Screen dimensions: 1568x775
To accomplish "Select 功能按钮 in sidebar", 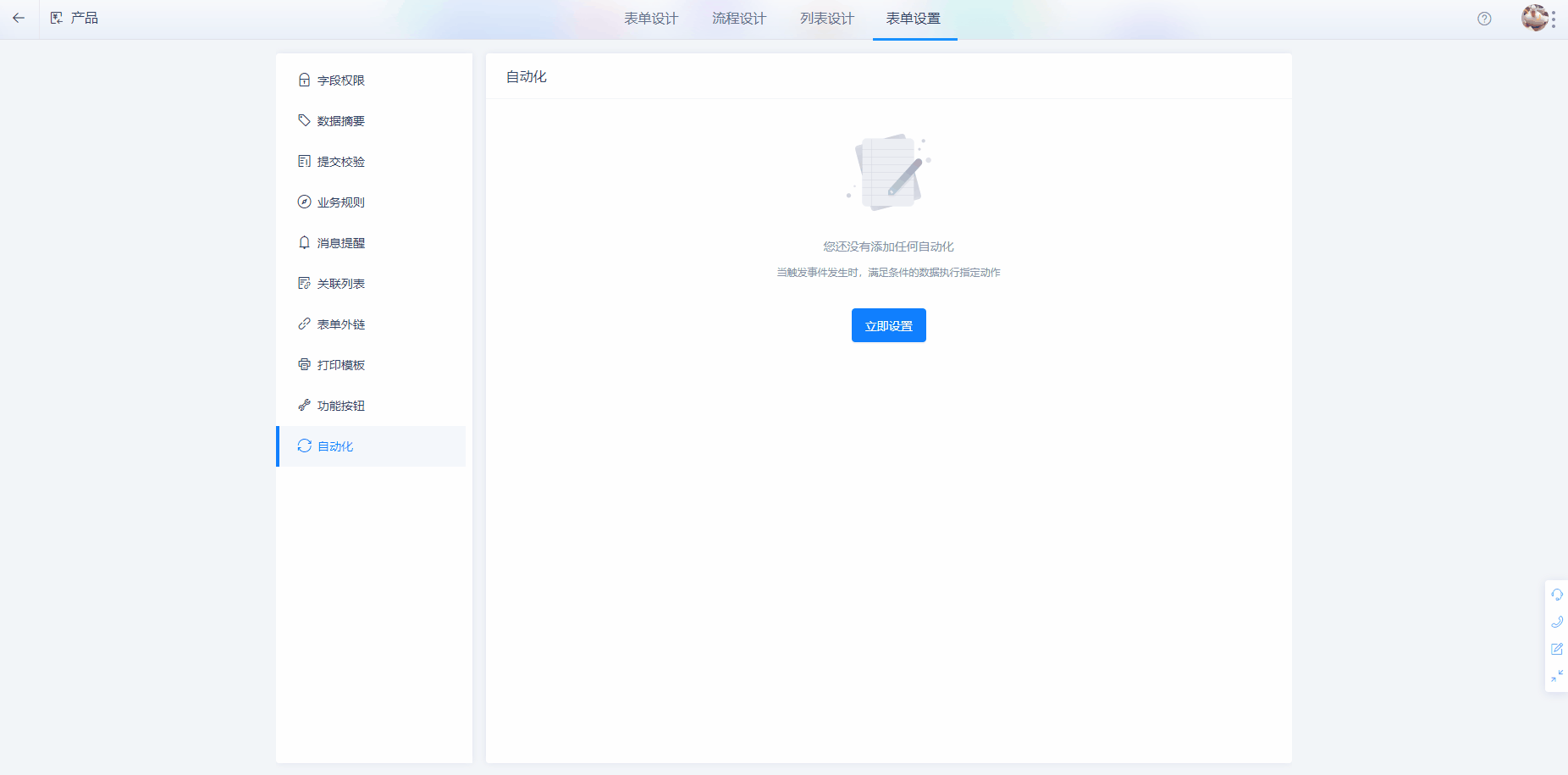I will 371,406.
